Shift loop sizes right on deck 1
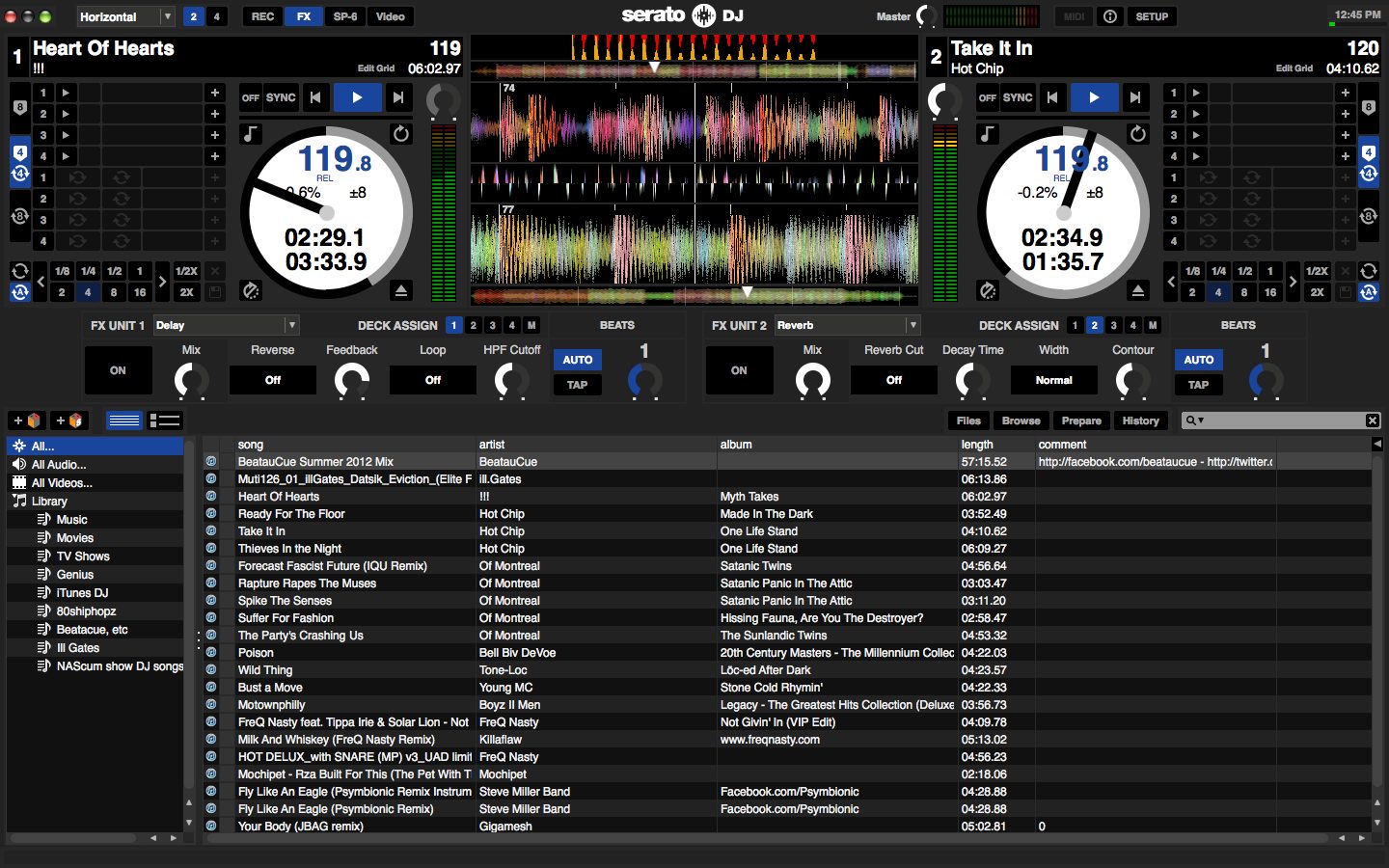 (x=162, y=282)
